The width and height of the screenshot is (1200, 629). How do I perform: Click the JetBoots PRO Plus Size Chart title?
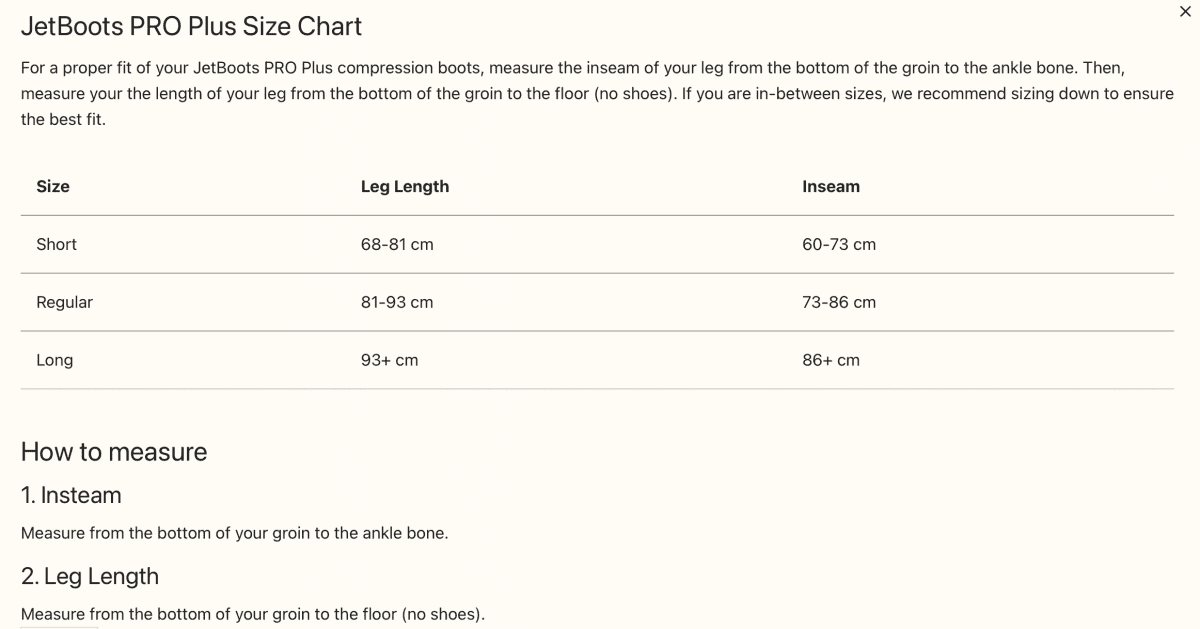coord(191,26)
